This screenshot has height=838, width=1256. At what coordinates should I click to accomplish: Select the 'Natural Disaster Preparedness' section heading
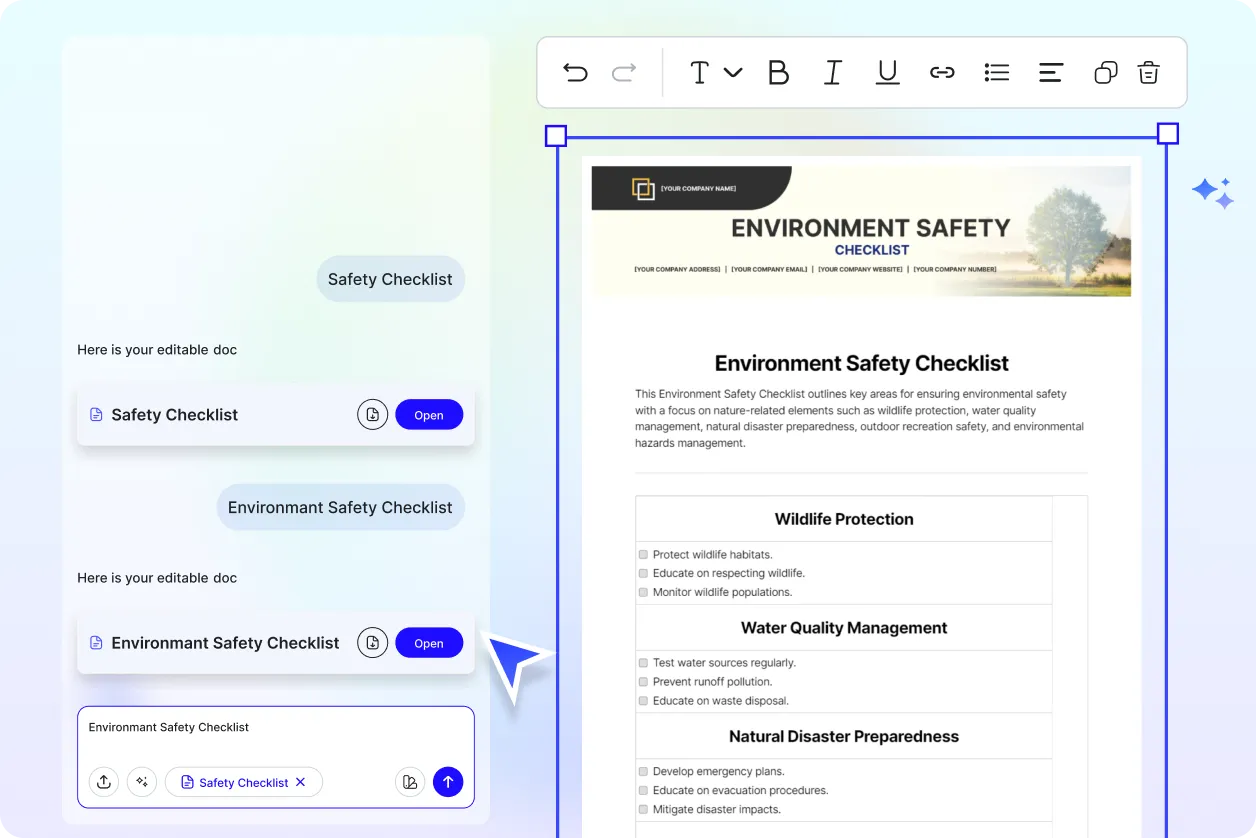(x=844, y=736)
